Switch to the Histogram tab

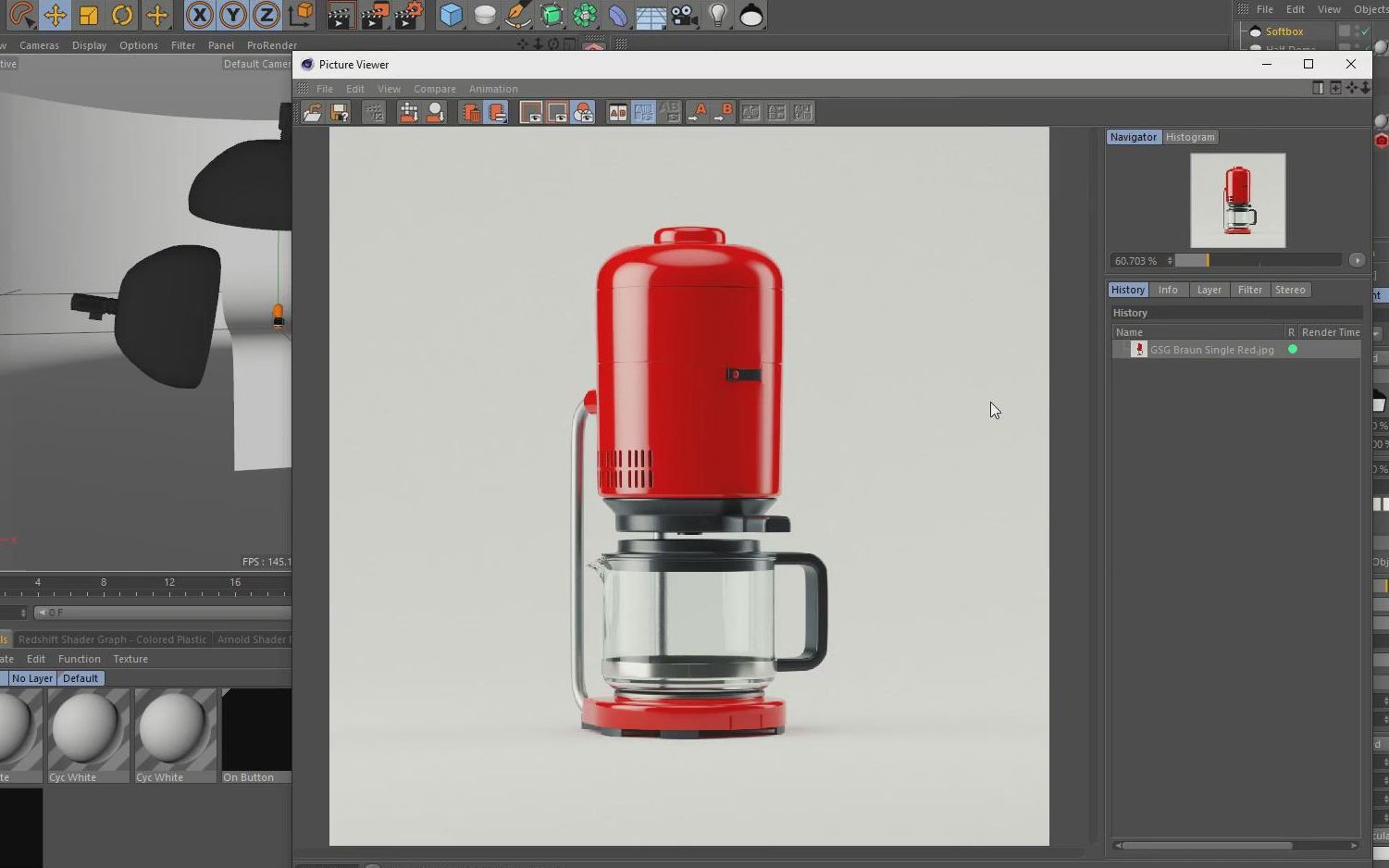point(1190,137)
